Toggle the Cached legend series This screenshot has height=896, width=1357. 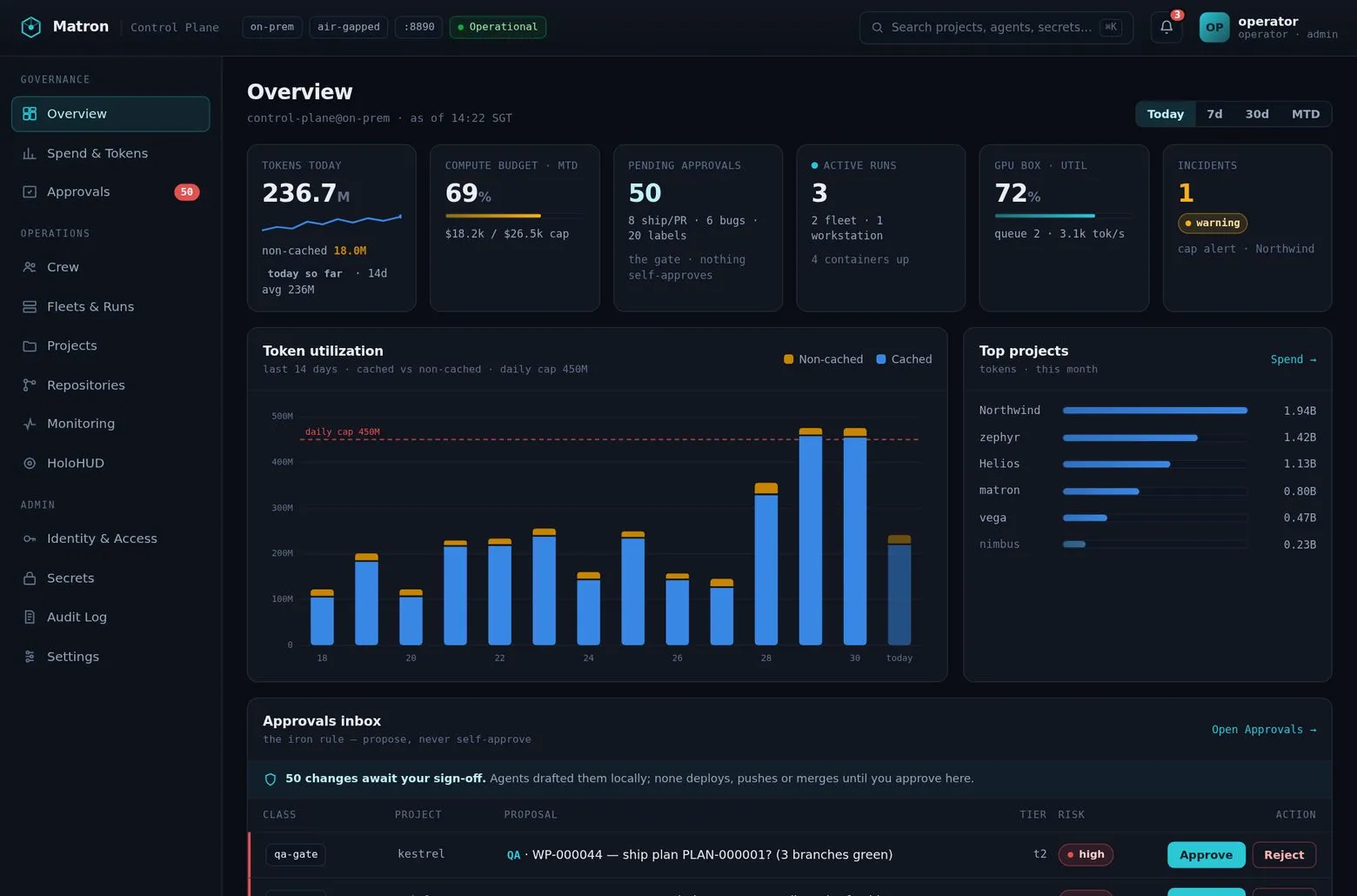point(904,359)
